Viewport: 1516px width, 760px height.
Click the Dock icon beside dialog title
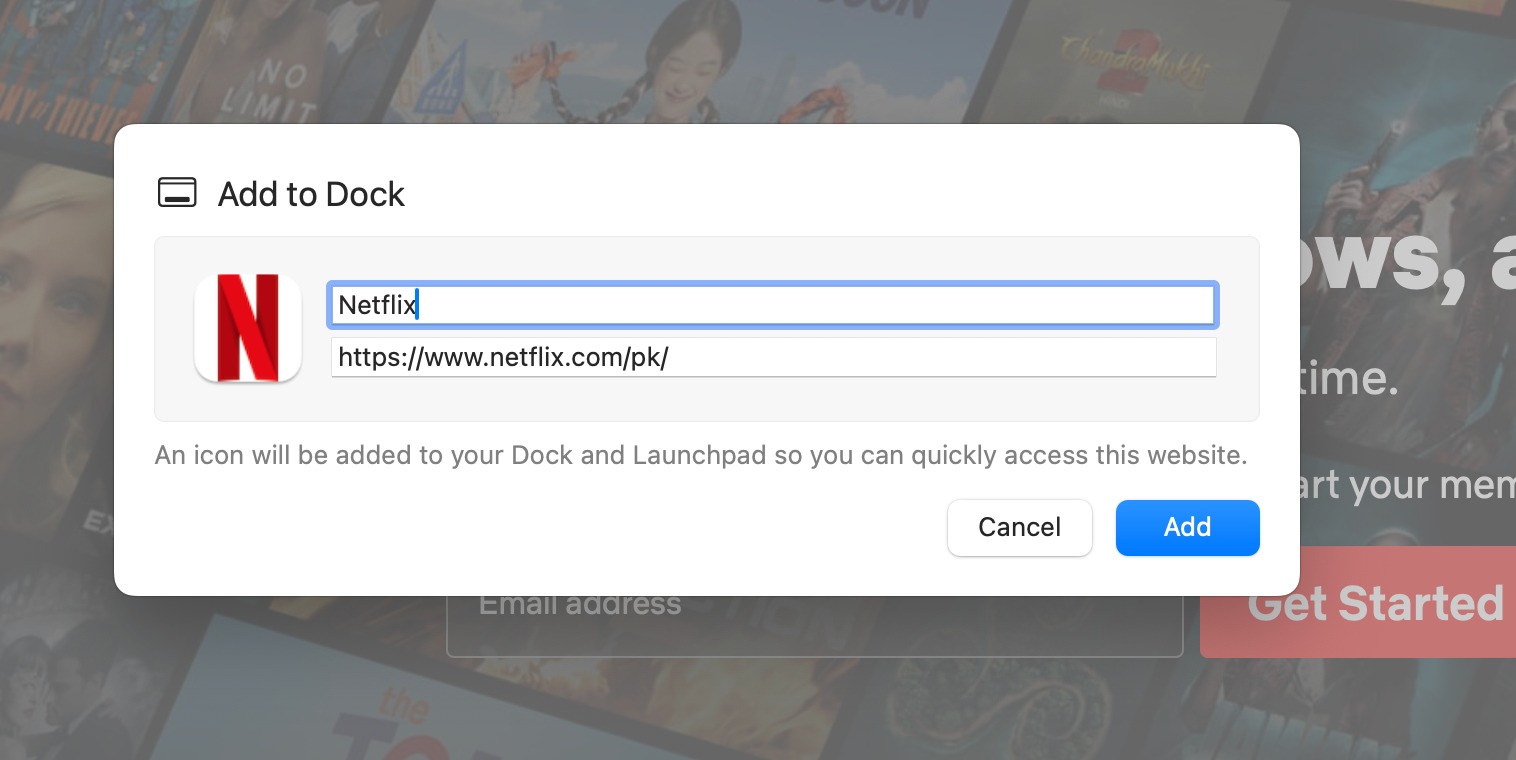(177, 192)
